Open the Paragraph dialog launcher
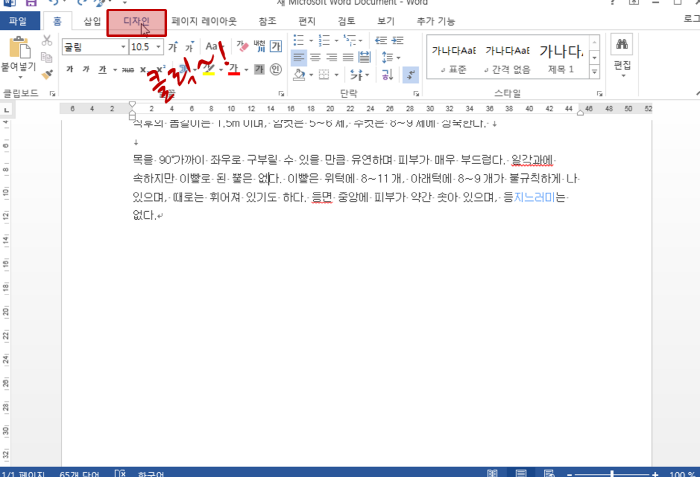Screen dimensions: 700x477 point(416,94)
